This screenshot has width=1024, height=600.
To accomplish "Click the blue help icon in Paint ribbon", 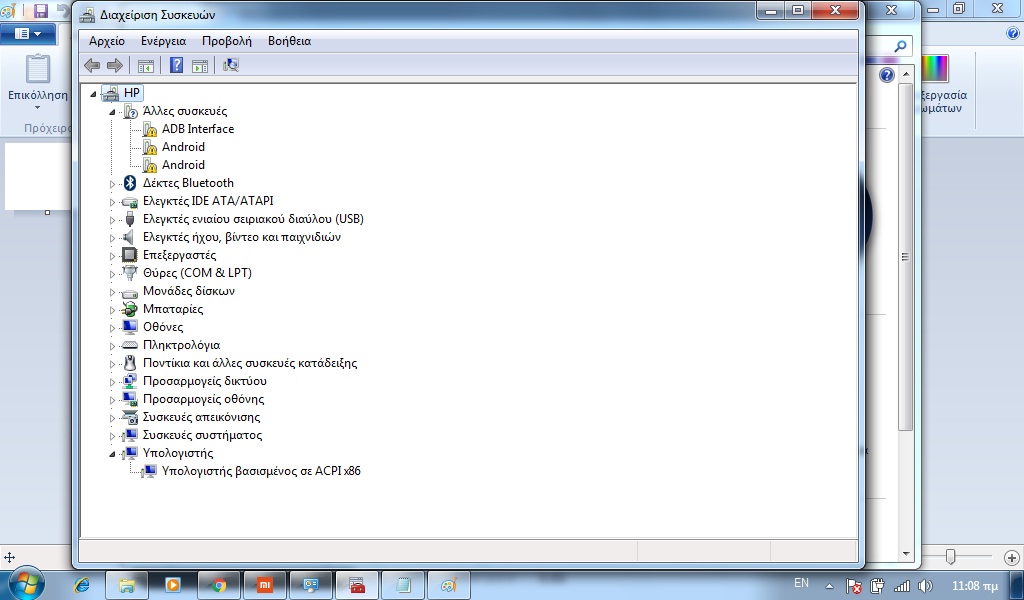I will [x=1013, y=34].
